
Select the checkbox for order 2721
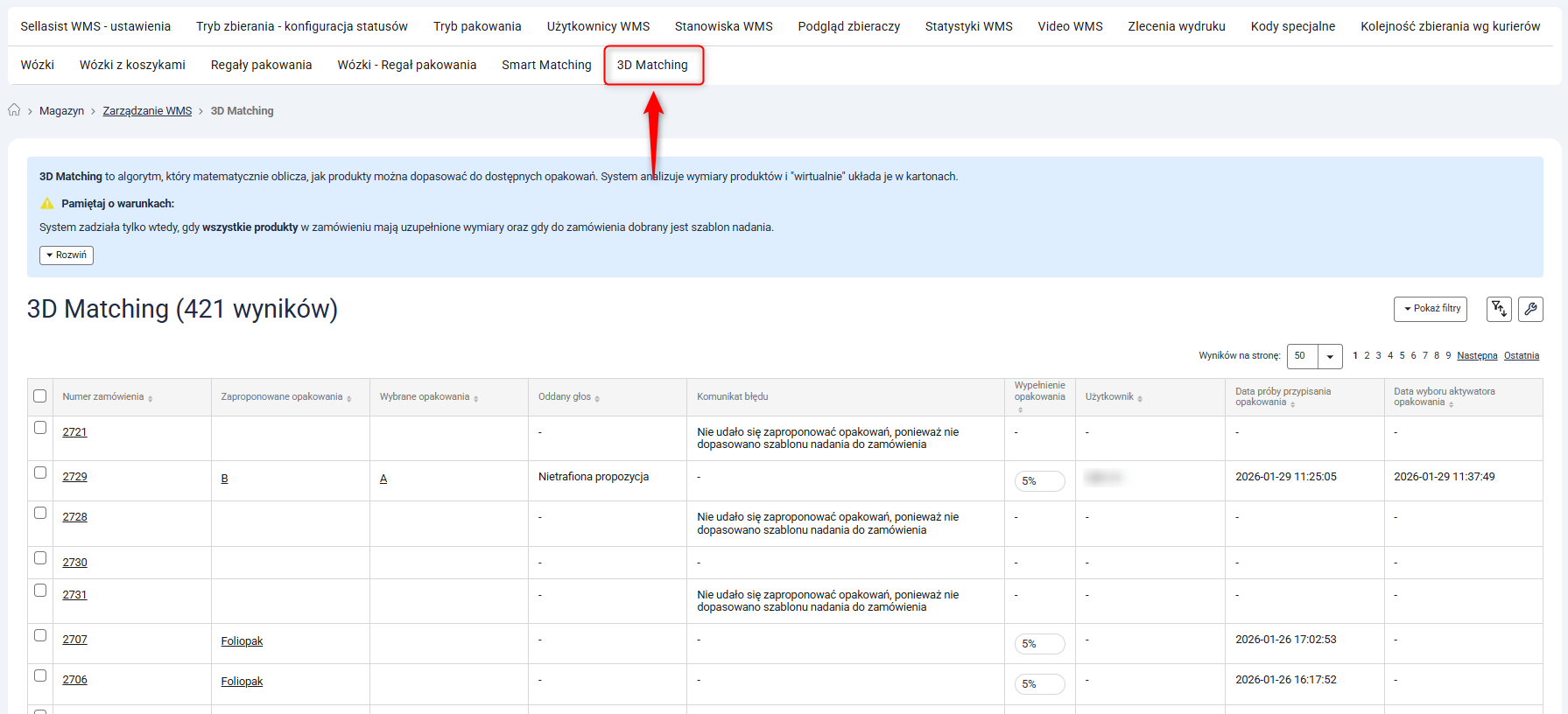coord(40,428)
